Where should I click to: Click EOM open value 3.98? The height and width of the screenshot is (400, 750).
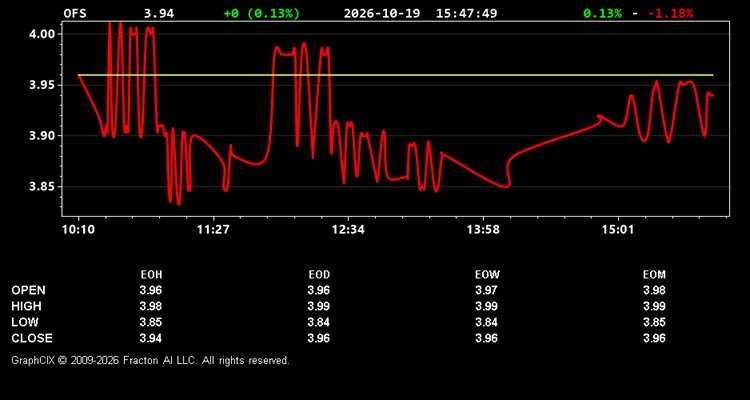[654, 290]
